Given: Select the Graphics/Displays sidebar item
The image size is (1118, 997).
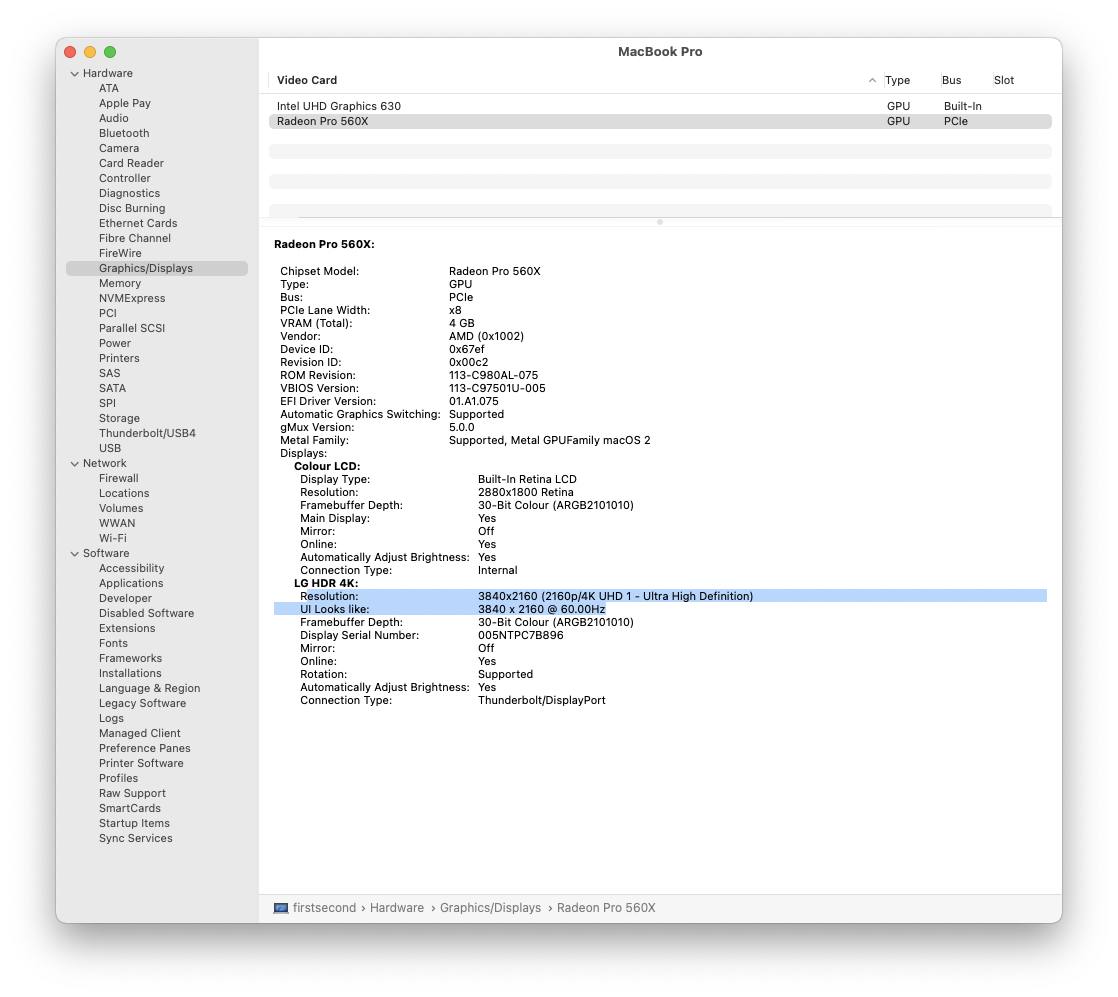Looking at the screenshot, I should pos(157,268).
